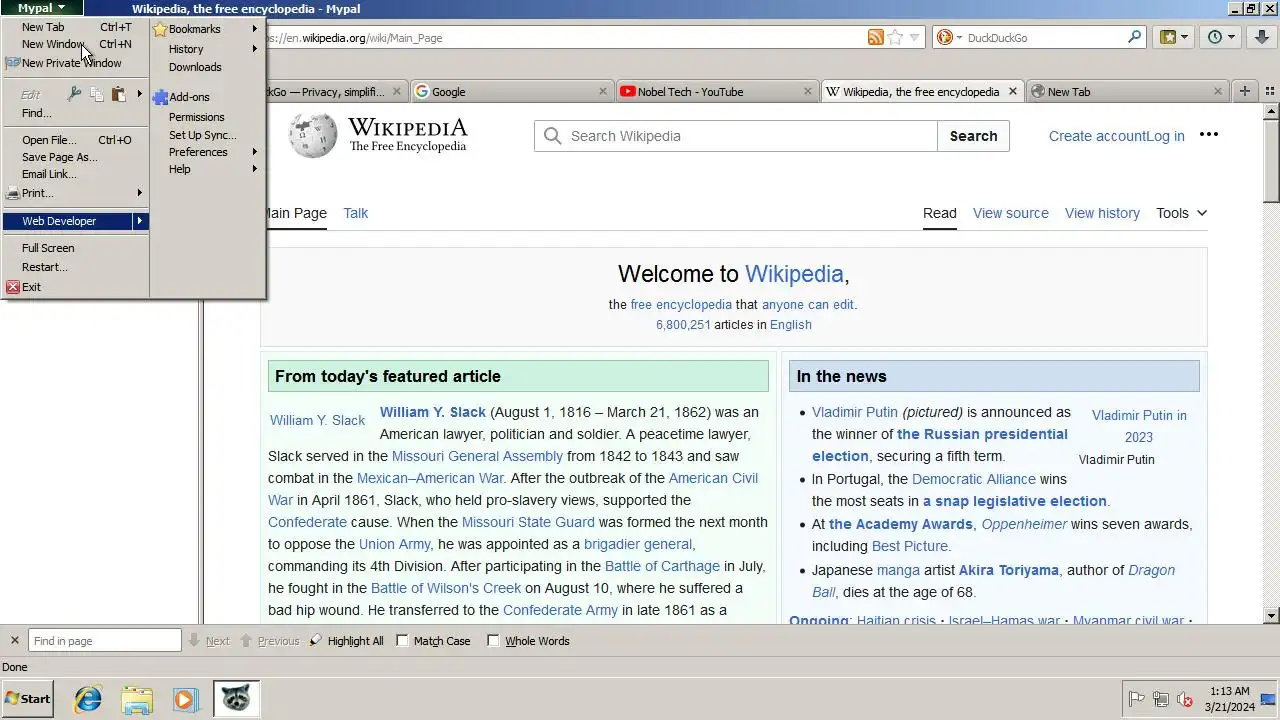The width and height of the screenshot is (1280, 720).
Task: Open the History clock toolbar button
Action: [1215, 37]
